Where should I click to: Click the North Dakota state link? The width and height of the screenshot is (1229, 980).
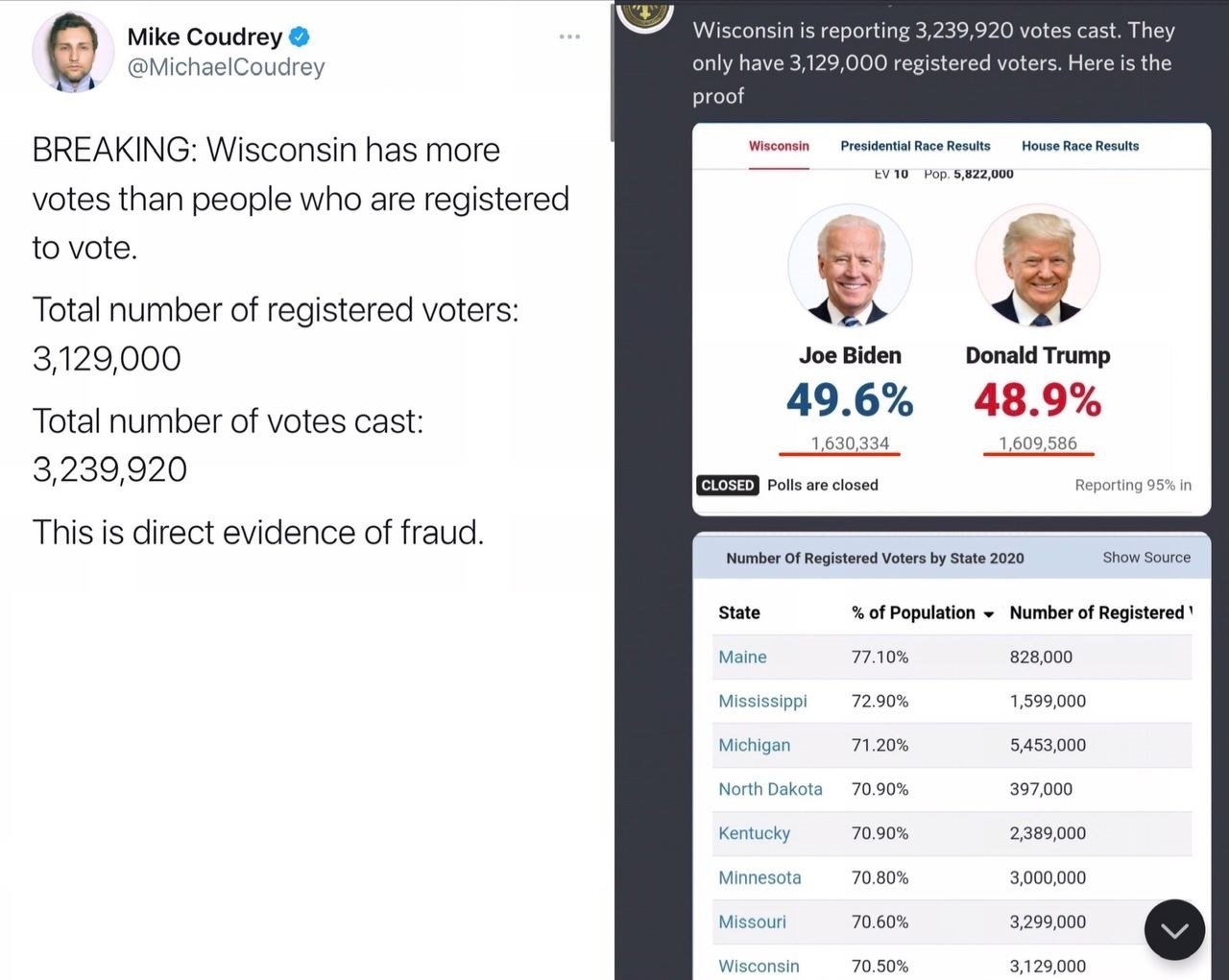click(x=770, y=789)
